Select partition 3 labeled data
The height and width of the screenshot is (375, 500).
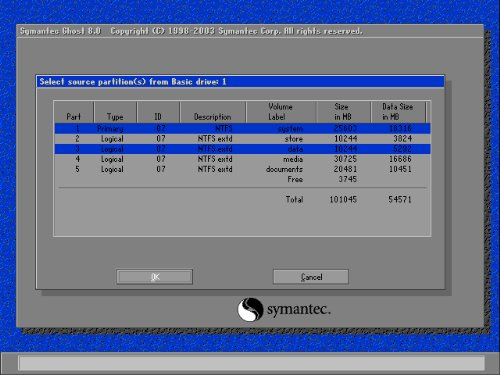242,149
